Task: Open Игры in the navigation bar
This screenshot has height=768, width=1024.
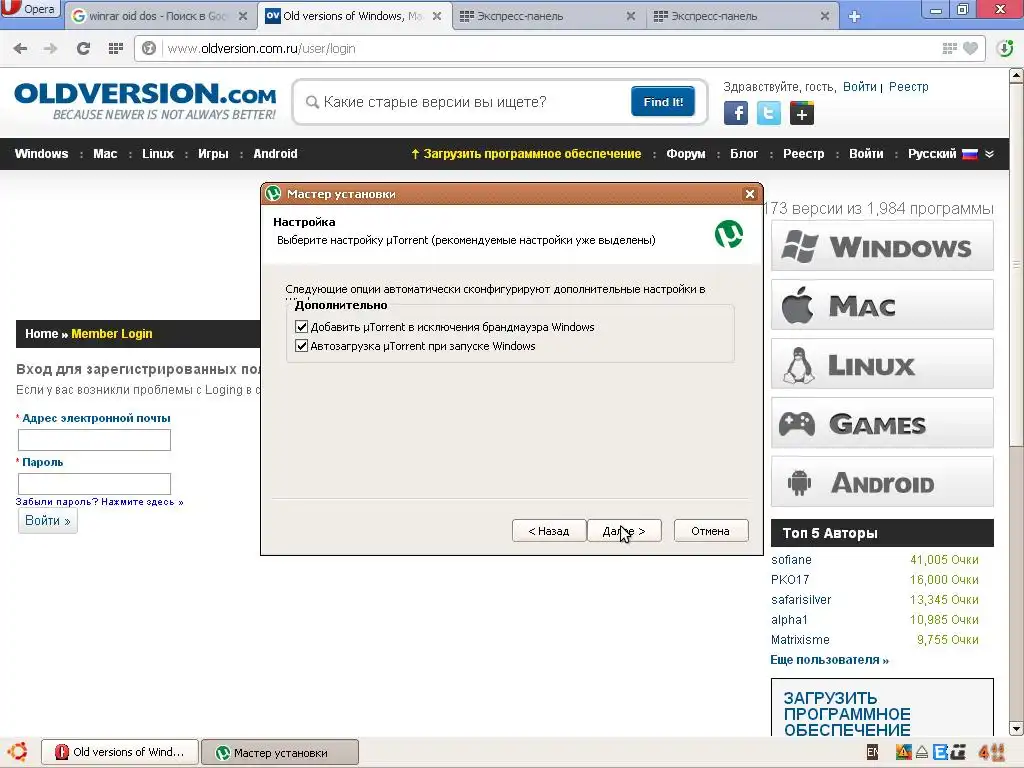Action: pos(214,154)
